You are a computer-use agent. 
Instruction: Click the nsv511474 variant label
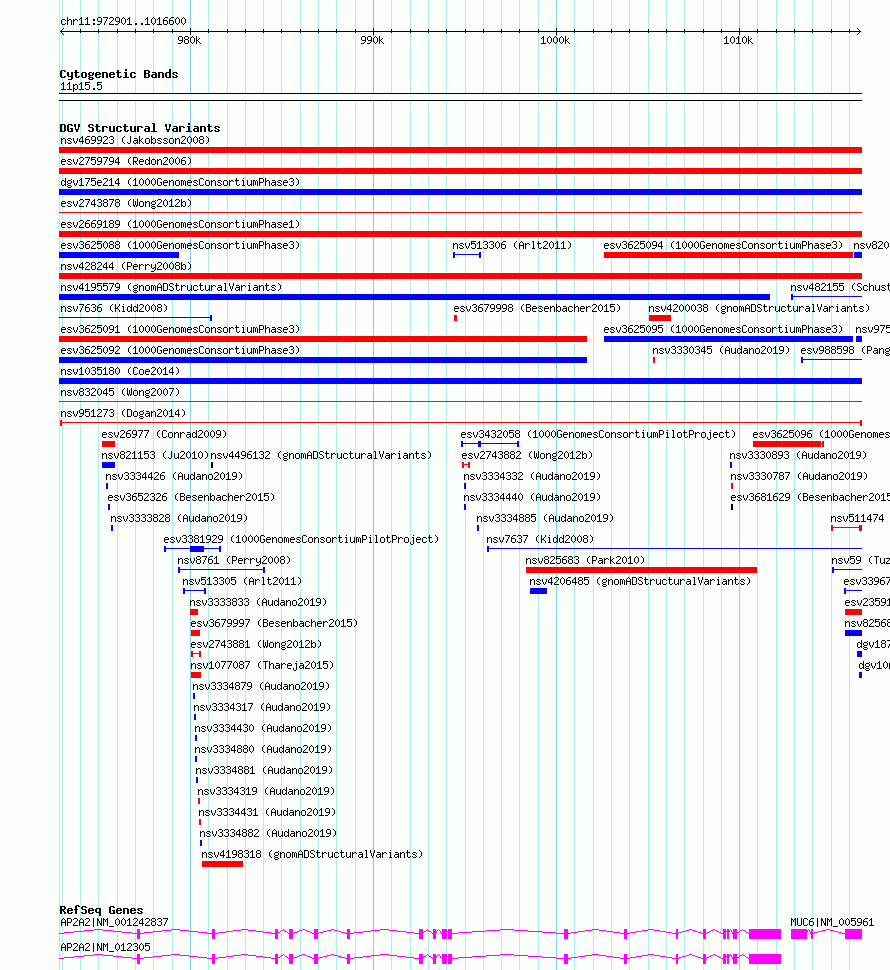[x=857, y=519]
